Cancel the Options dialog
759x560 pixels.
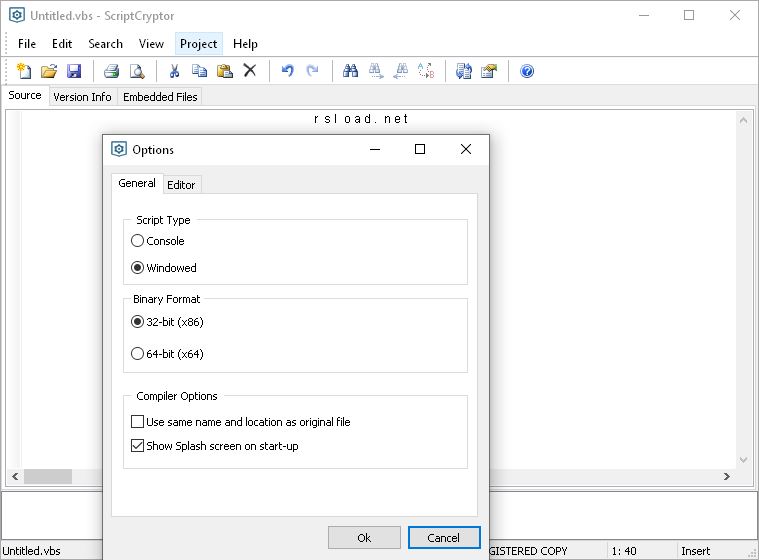click(444, 538)
